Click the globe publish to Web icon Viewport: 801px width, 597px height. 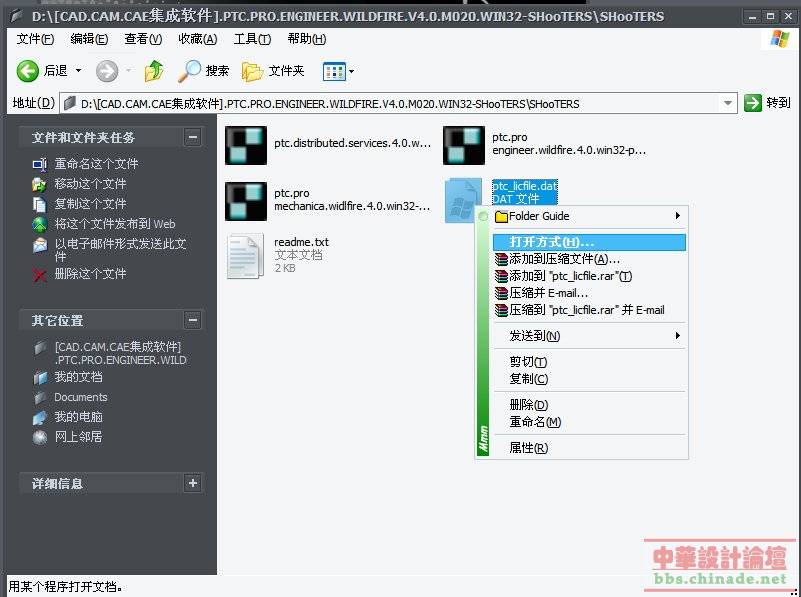pyautogui.click(x=39, y=224)
